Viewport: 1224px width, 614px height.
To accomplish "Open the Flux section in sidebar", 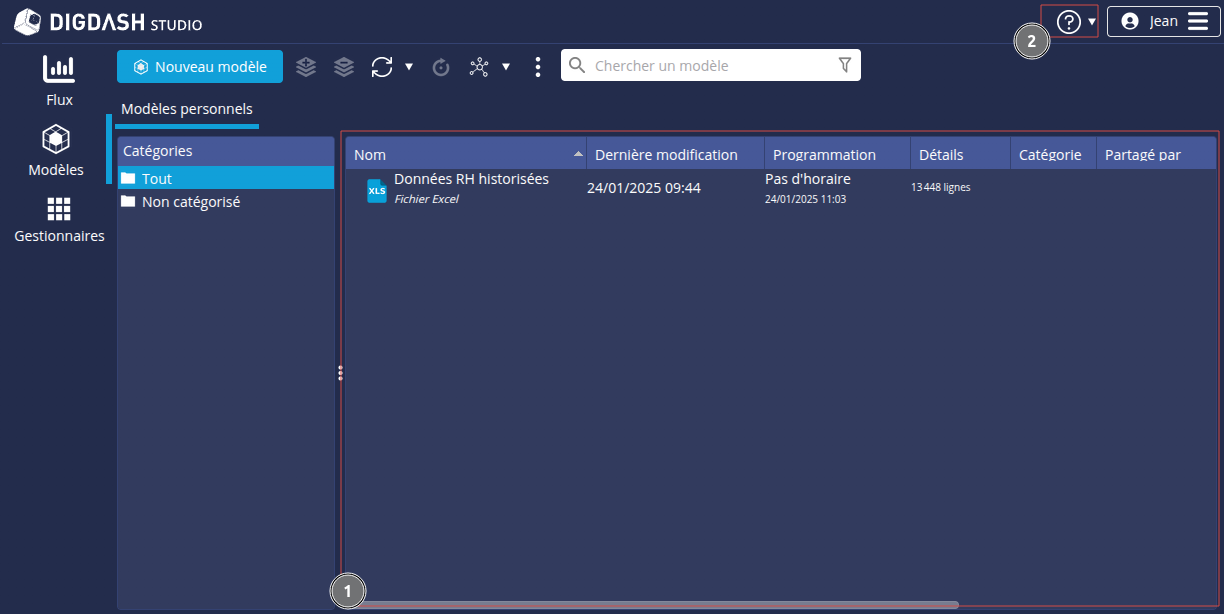I will (x=59, y=80).
